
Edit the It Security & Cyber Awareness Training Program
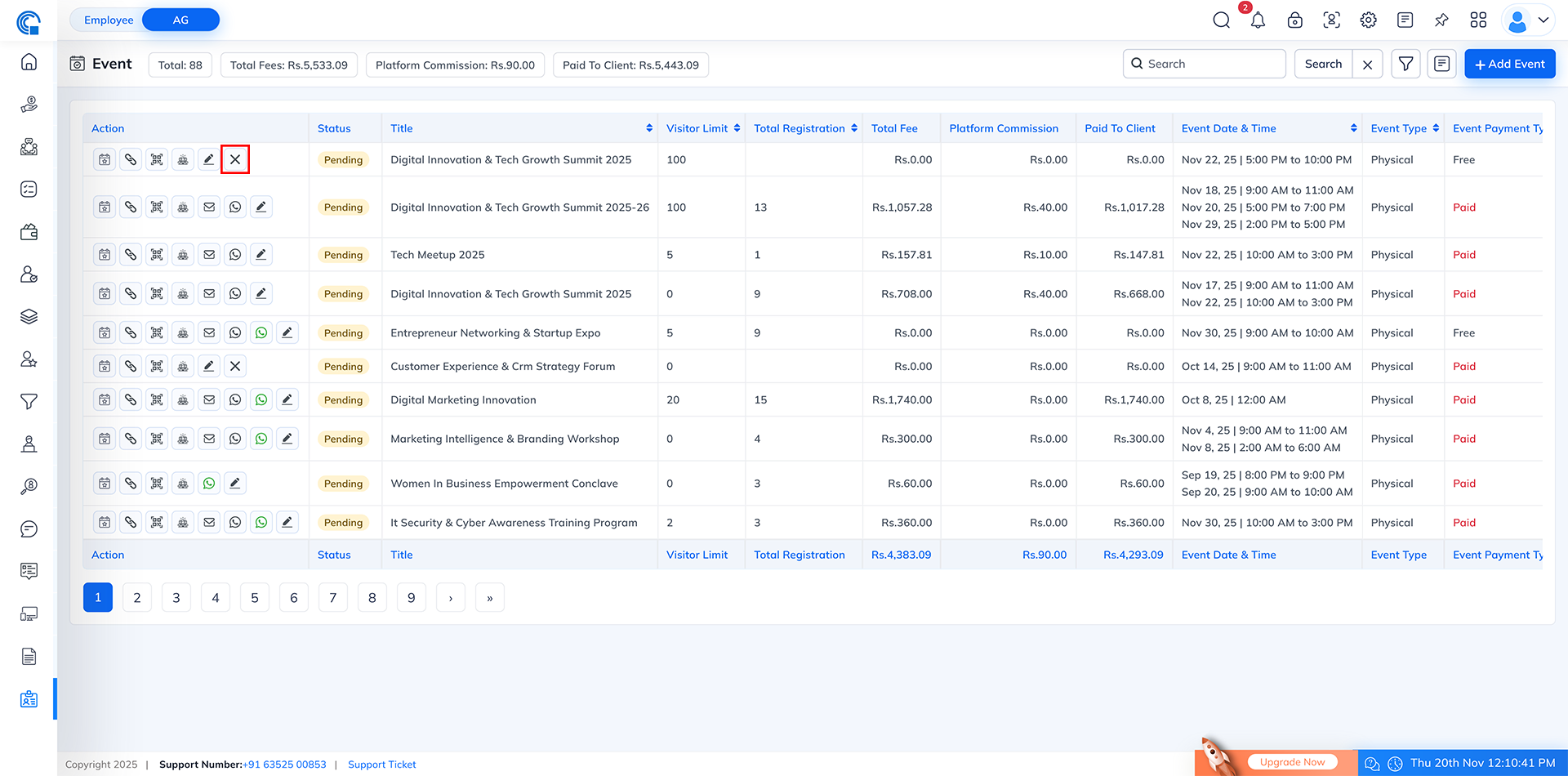tap(287, 522)
